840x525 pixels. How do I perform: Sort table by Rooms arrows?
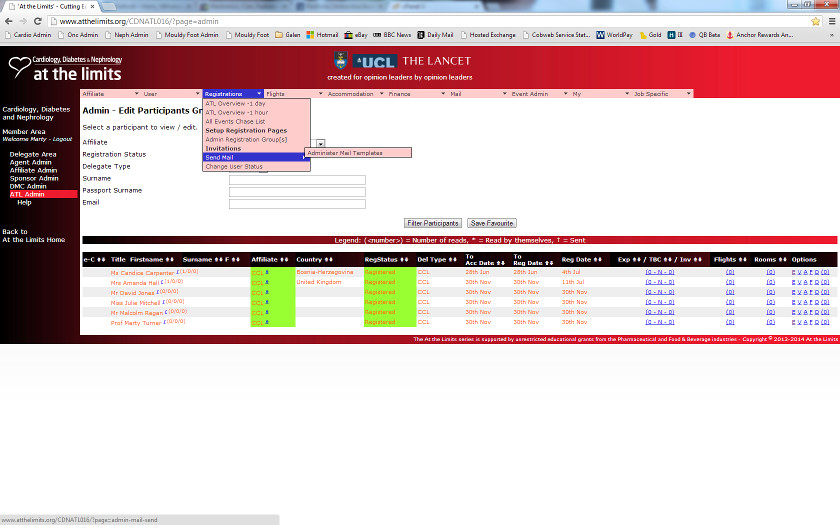783,260
